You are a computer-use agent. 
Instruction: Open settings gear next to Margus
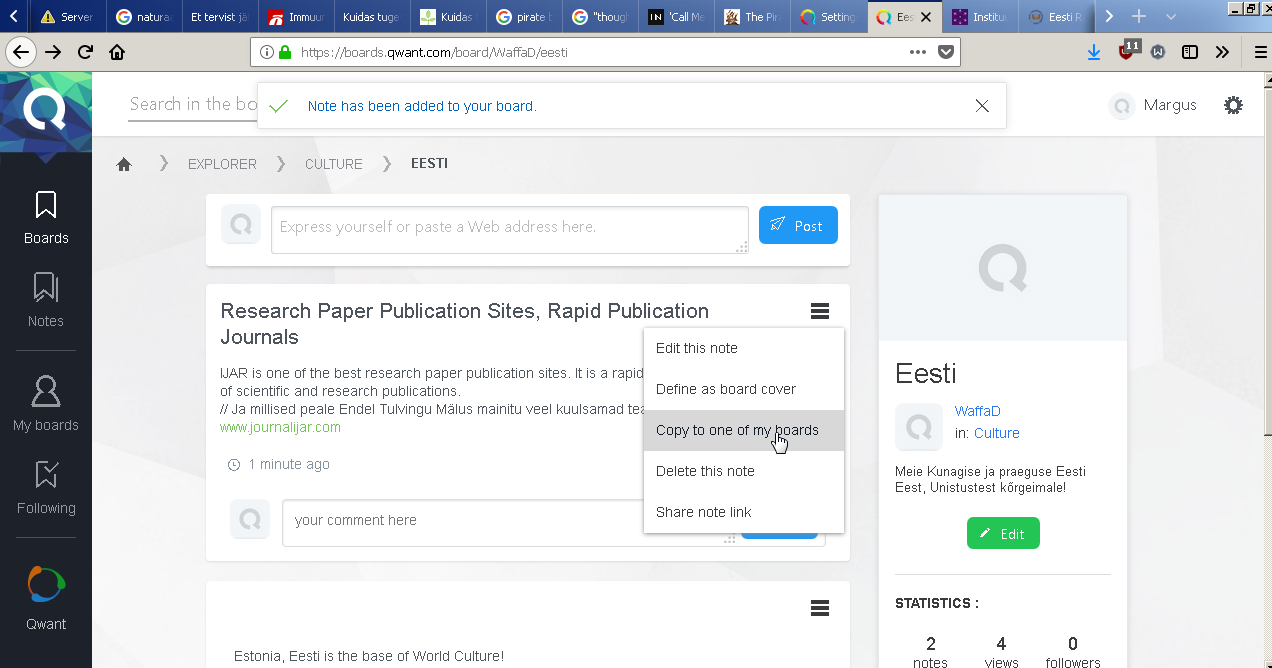1234,105
